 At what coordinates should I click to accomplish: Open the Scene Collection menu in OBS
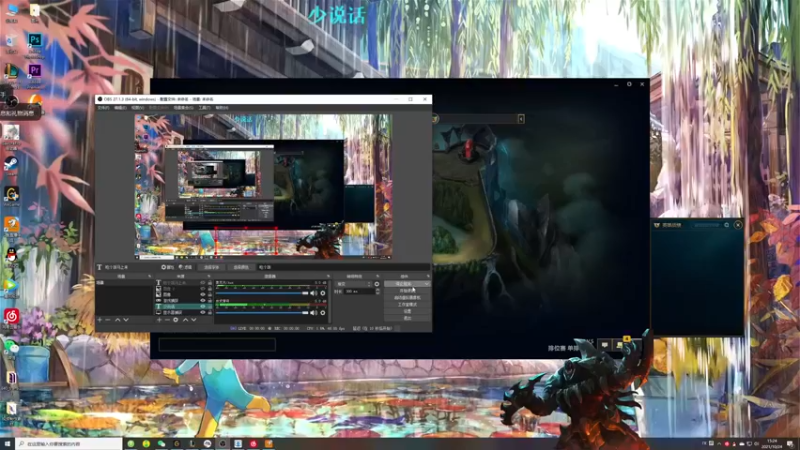coord(183,108)
